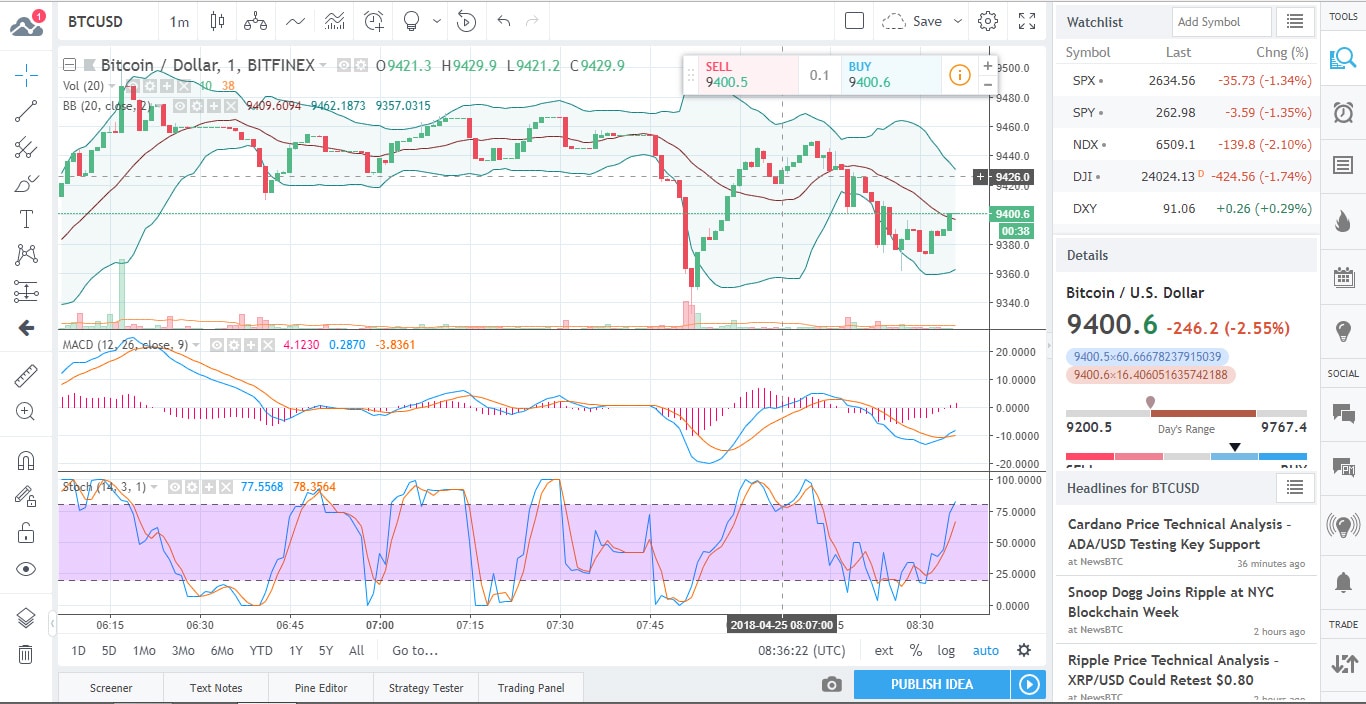This screenshot has width=1366, height=704.
Task: Open the Alerts panel in right sidebar
Action: click(x=1343, y=112)
